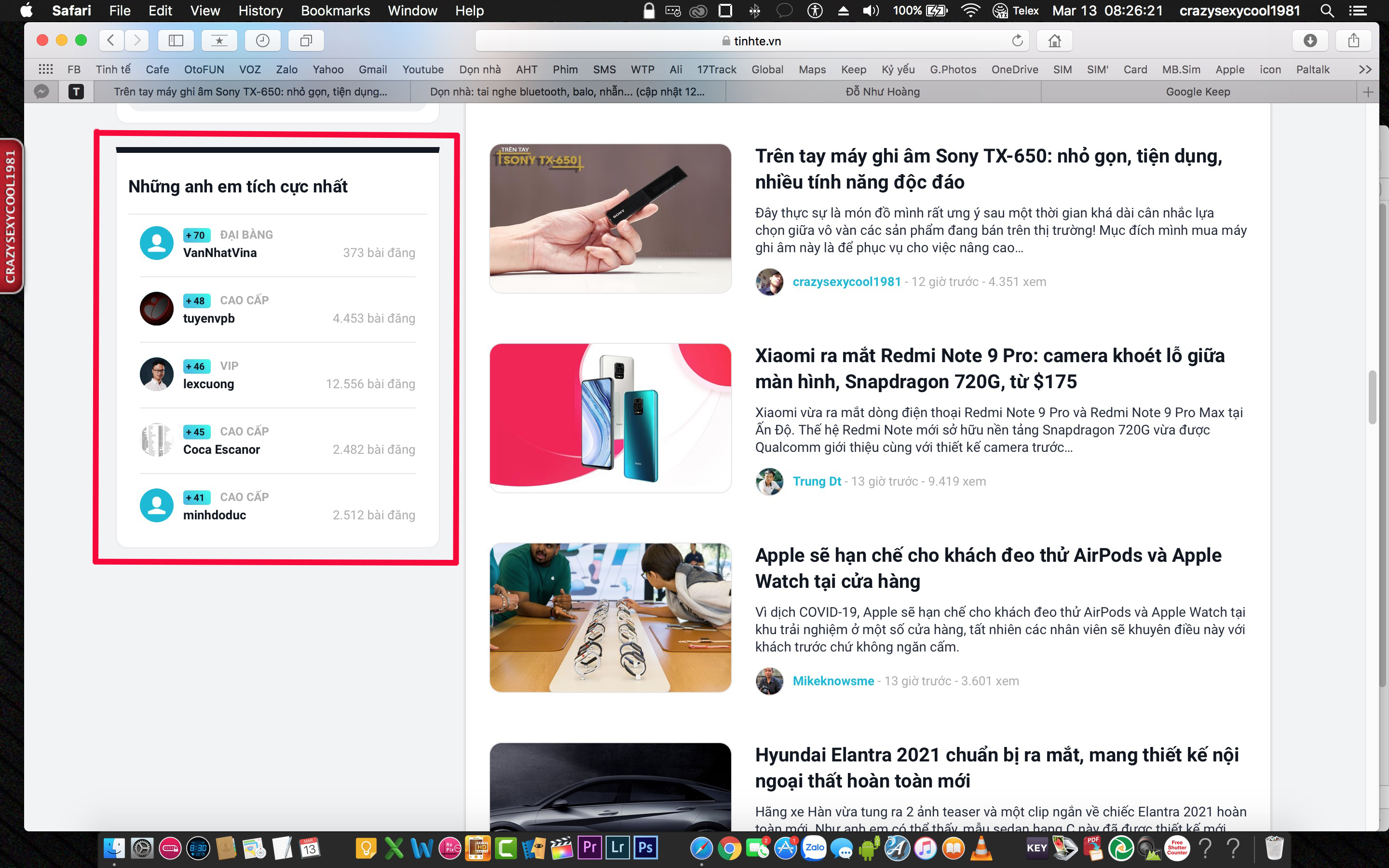The width and height of the screenshot is (1389, 868).
Task: Show the tab overview button
Action: click(307, 40)
